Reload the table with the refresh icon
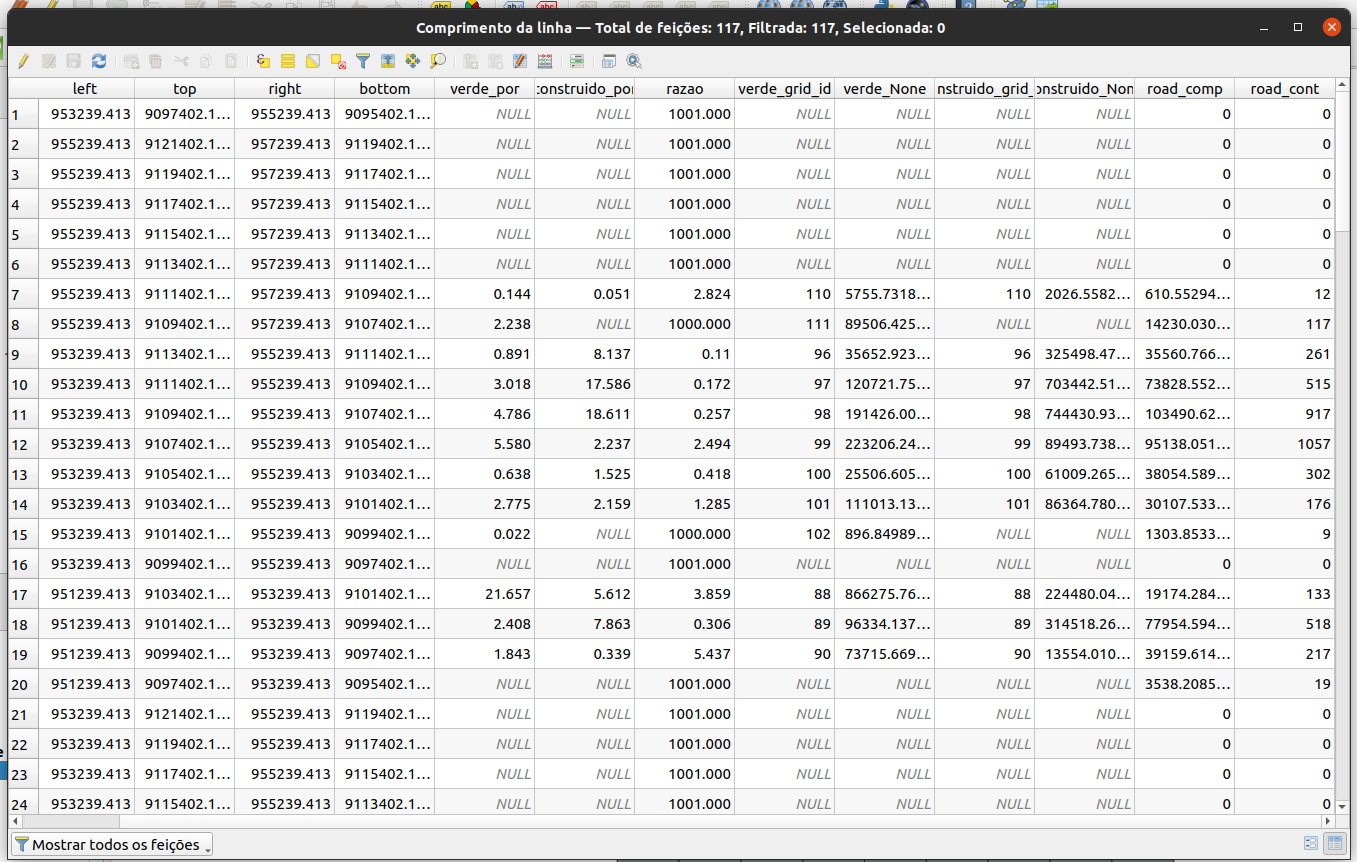Viewport: 1357px width, 862px height. click(x=99, y=61)
